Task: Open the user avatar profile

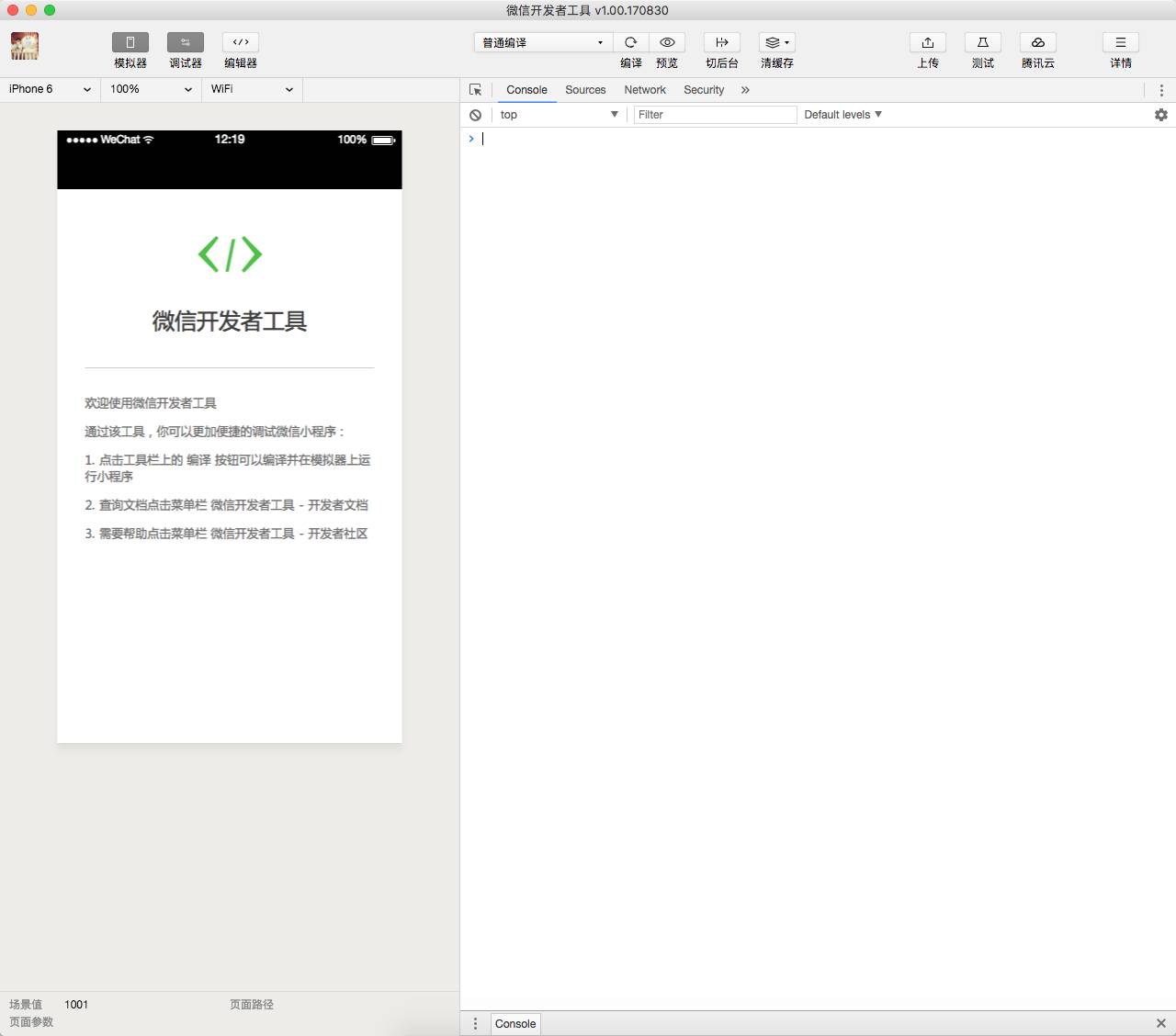Action: [25, 46]
